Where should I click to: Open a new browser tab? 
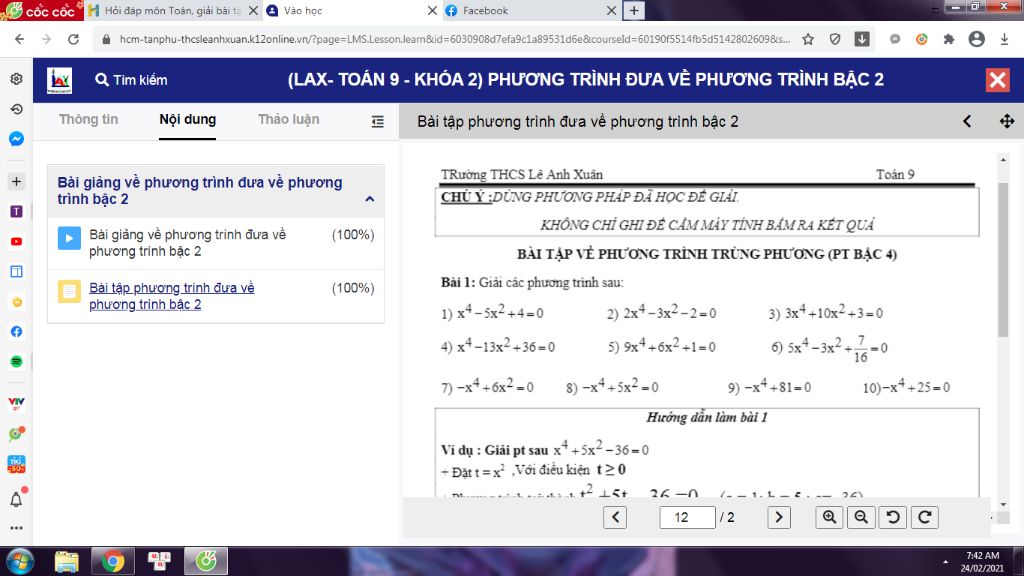click(x=633, y=10)
